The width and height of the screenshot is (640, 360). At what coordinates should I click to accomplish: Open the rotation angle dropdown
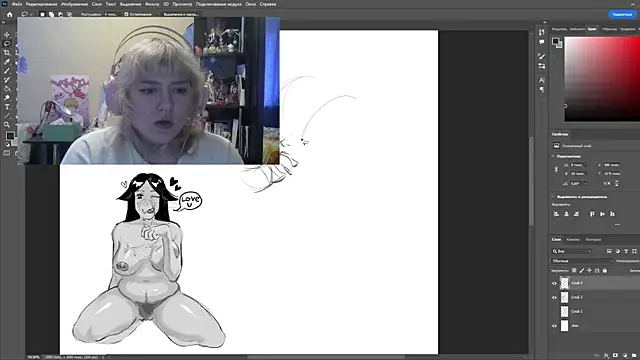tap(586, 184)
